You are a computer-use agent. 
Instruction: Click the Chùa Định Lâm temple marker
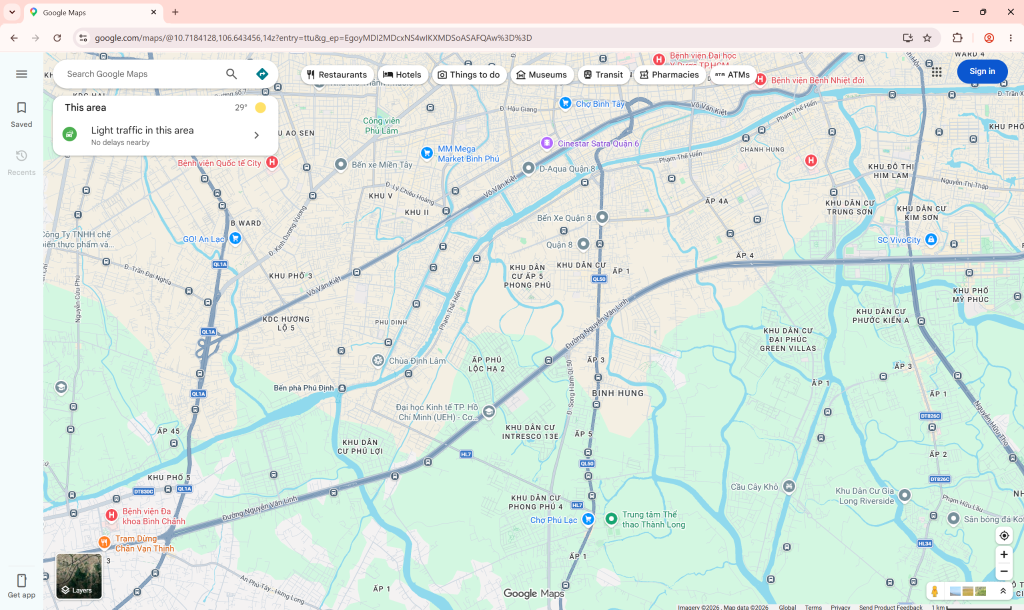[x=377, y=361]
